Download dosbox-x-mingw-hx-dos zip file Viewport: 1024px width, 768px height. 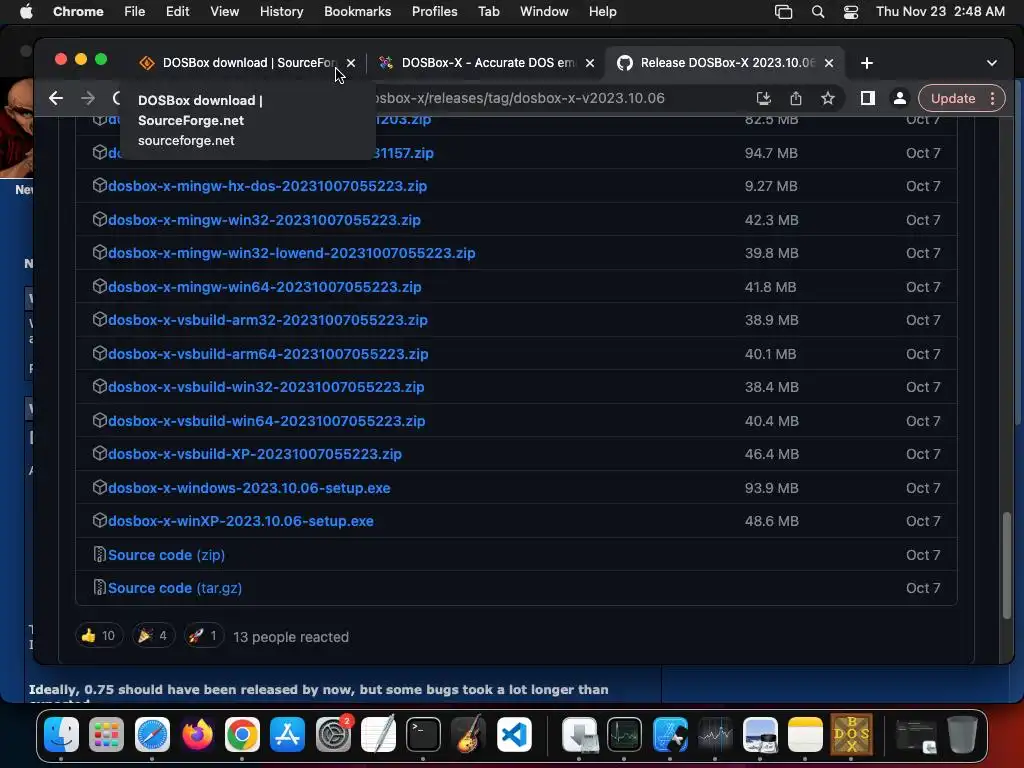click(267, 186)
